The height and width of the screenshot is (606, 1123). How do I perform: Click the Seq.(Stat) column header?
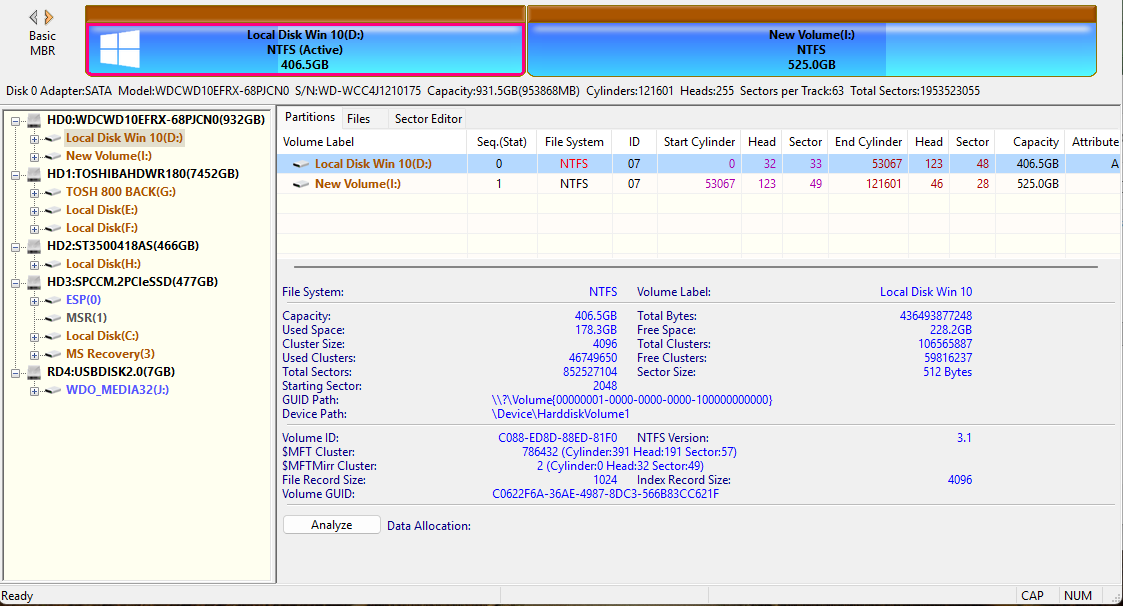[x=502, y=142]
